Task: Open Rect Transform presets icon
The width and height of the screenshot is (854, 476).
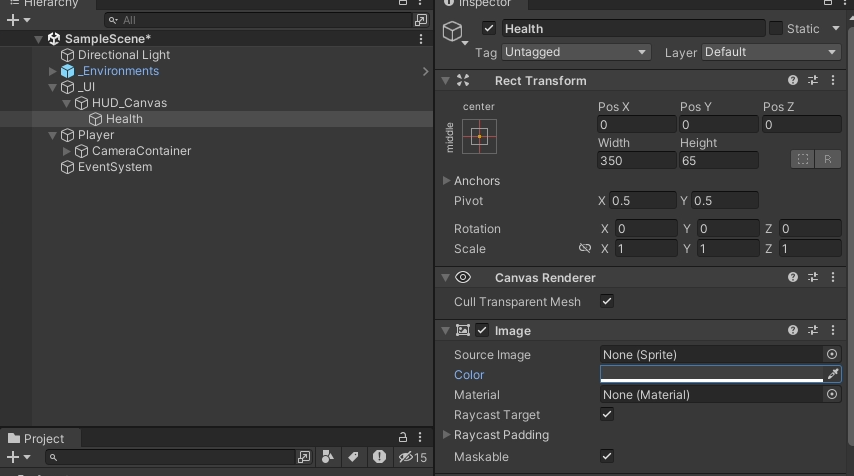Action: click(813, 81)
